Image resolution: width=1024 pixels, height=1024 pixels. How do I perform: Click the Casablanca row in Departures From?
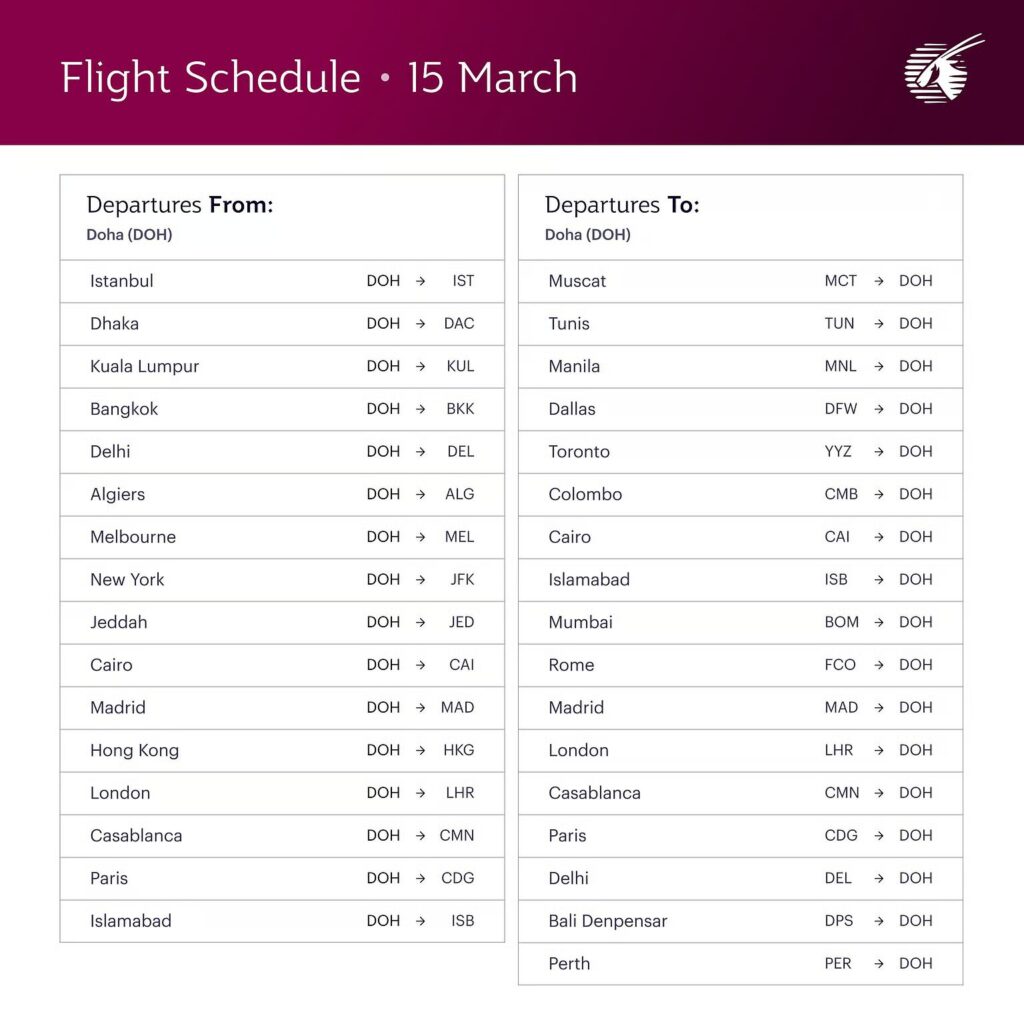tap(282, 836)
